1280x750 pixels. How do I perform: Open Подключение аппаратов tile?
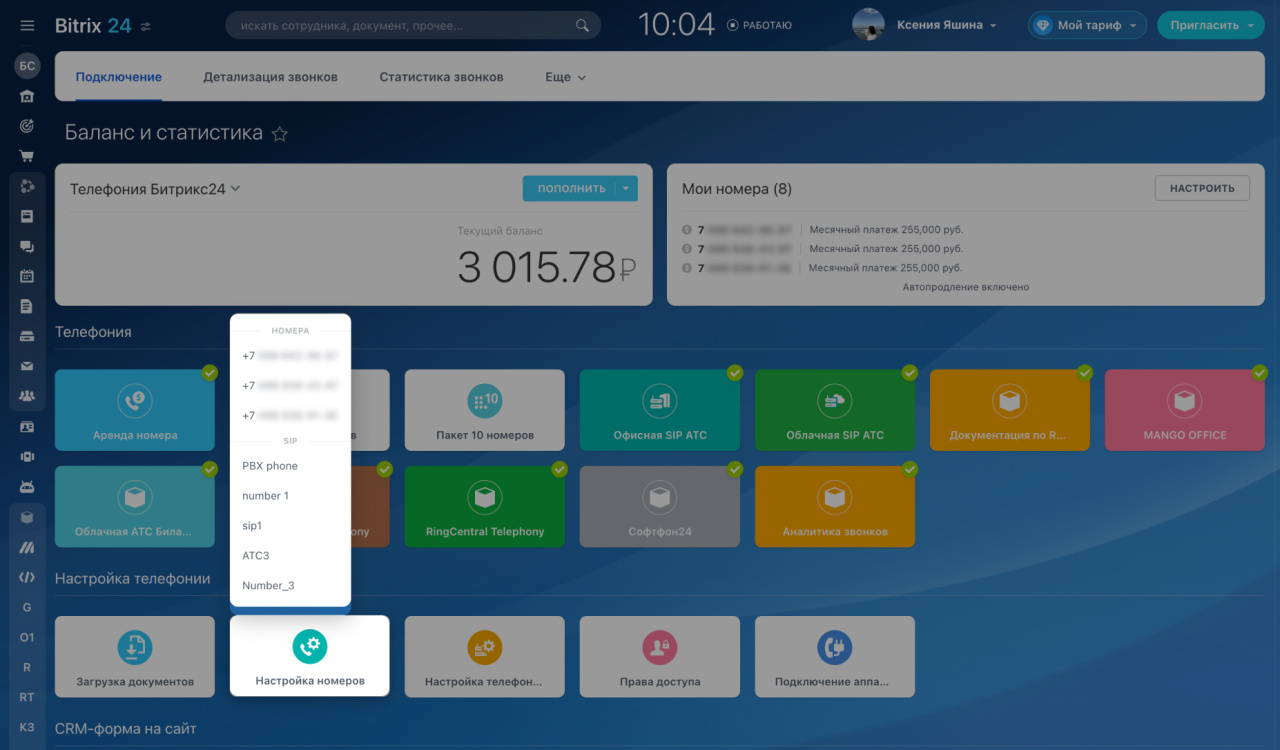(x=835, y=656)
